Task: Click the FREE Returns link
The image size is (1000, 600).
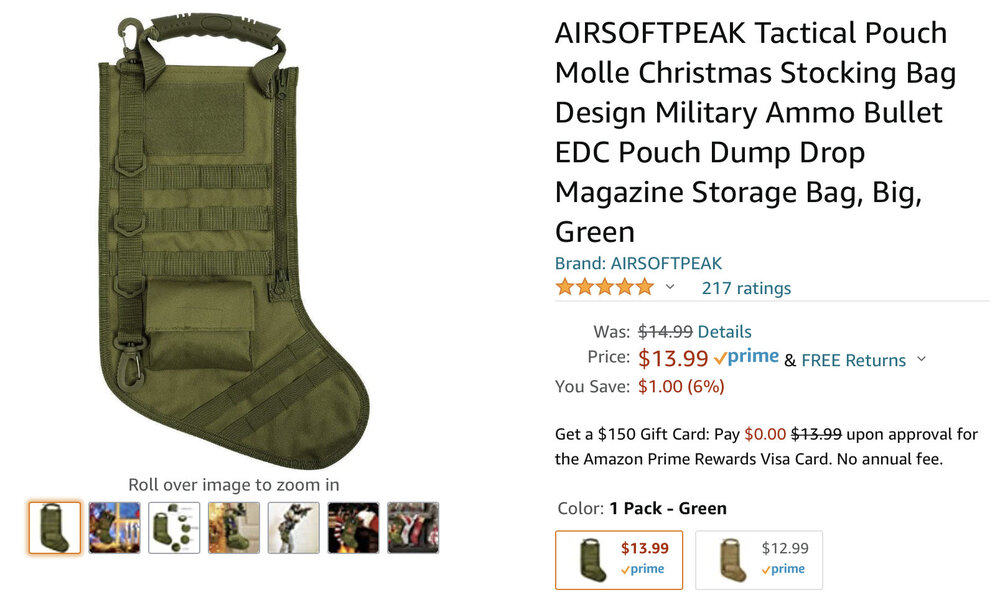Action: tap(853, 360)
